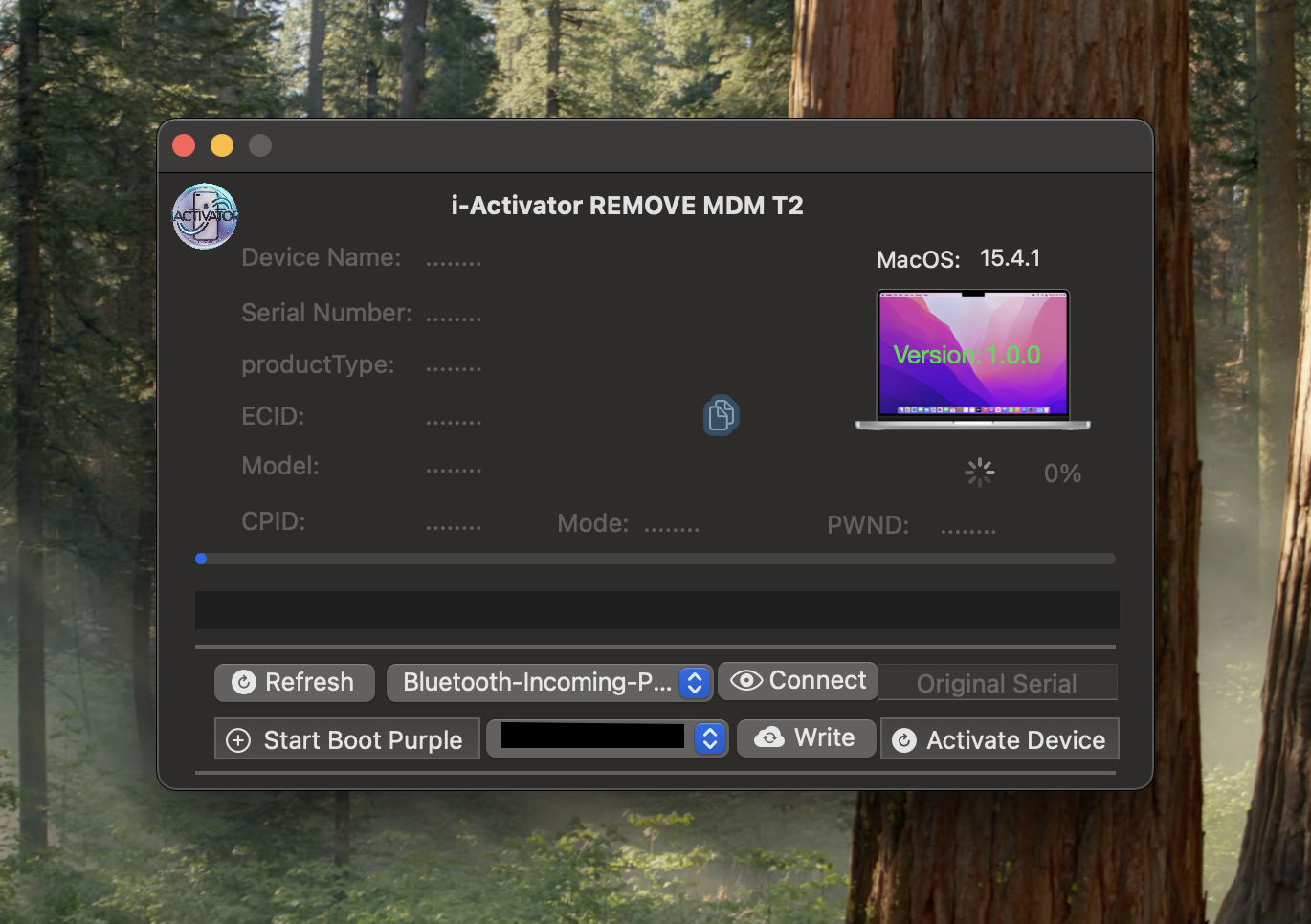1311x924 pixels.
Task: Click the Mode label
Action: [x=593, y=523]
